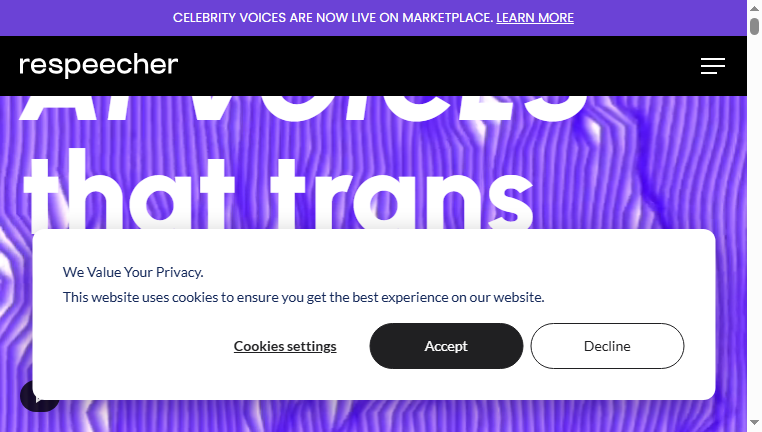Follow the LEARN MORE banner link

click(535, 18)
